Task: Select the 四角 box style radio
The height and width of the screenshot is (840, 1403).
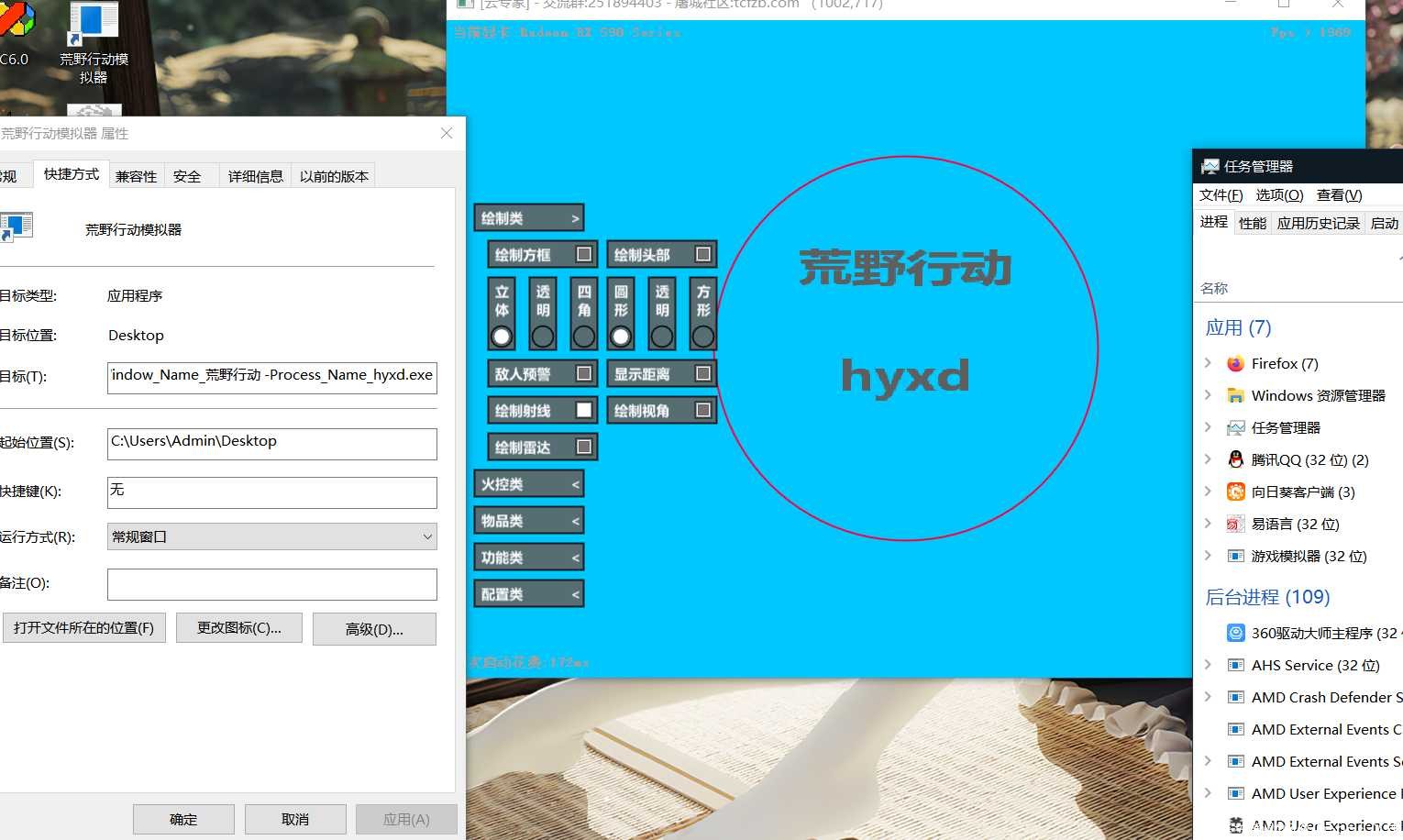Action: pyautogui.click(x=584, y=337)
